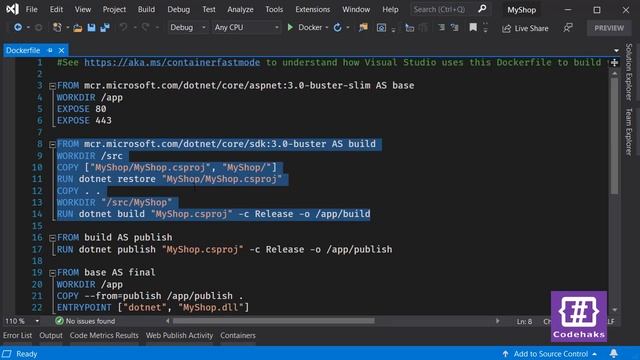Open the Analyze menu
640x360 pixels.
pyautogui.click(x=240, y=9)
